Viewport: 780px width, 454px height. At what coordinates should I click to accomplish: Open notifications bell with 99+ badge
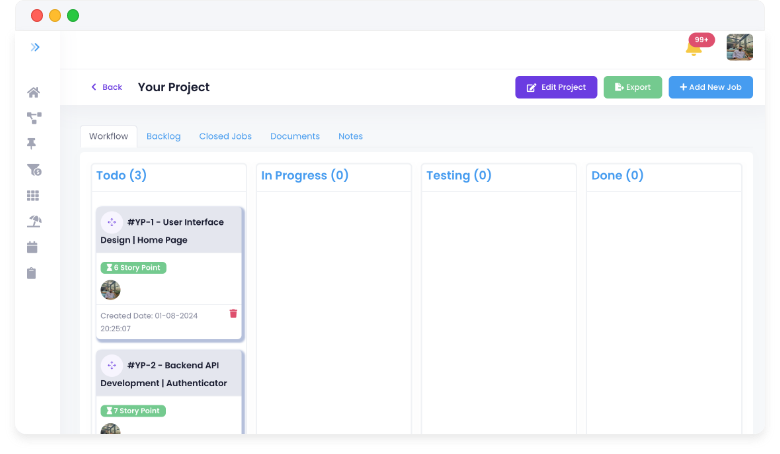pos(693,48)
